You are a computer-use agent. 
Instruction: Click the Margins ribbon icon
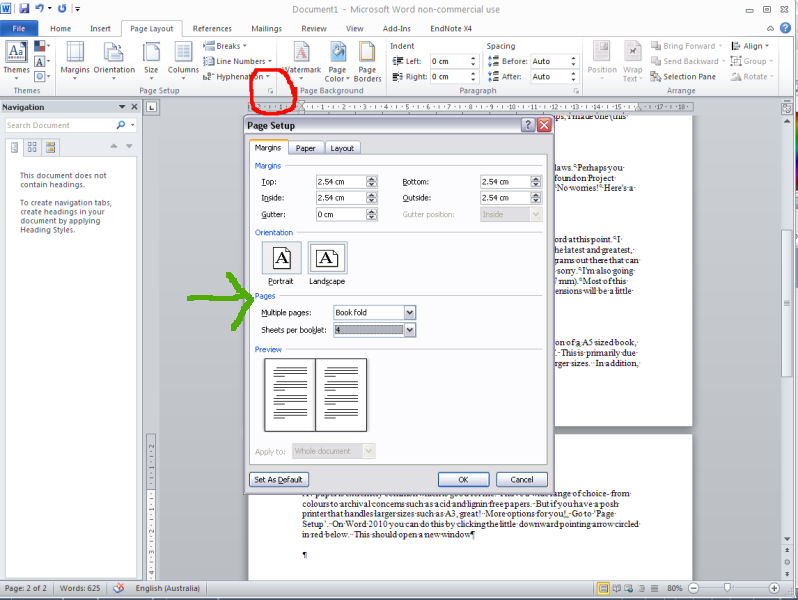point(75,60)
